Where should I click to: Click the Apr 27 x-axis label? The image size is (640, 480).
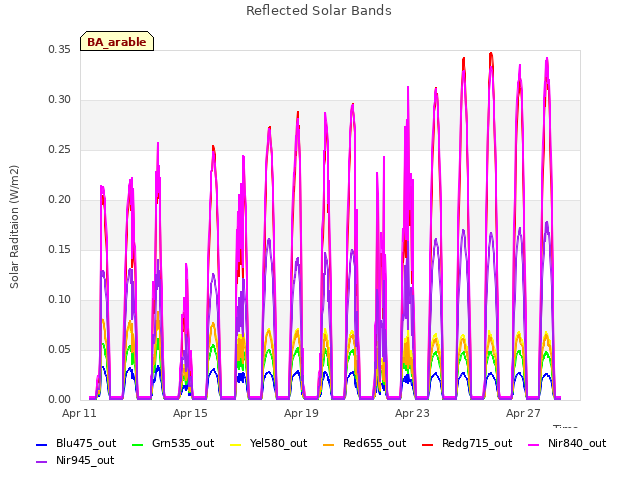[x=523, y=413]
